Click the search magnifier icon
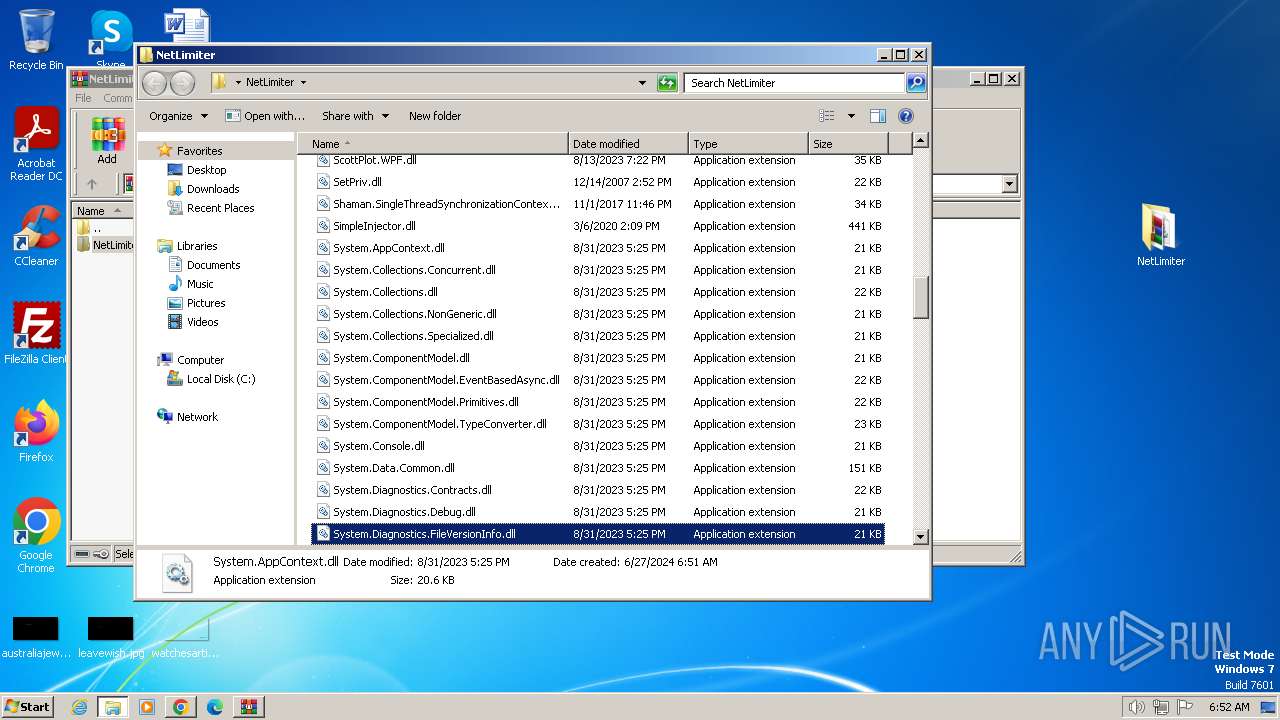The height and width of the screenshot is (720, 1280). [x=916, y=83]
